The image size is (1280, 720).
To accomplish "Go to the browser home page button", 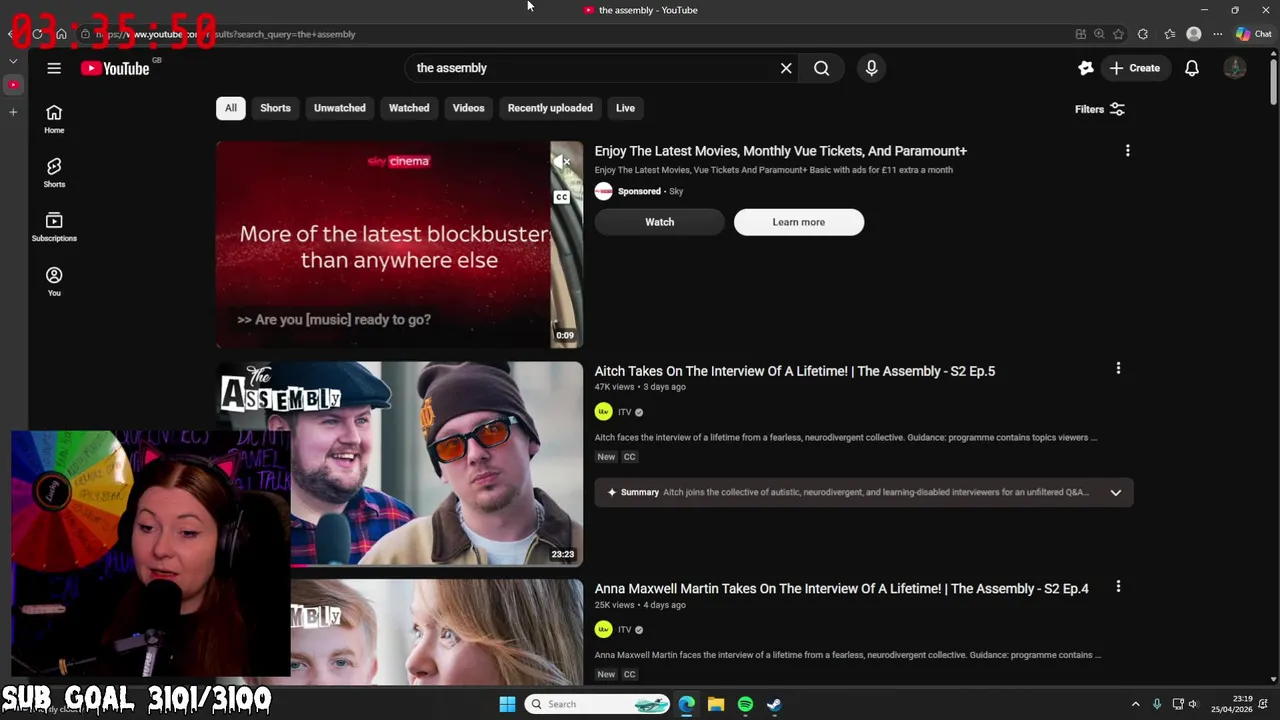I will (x=61, y=34).
